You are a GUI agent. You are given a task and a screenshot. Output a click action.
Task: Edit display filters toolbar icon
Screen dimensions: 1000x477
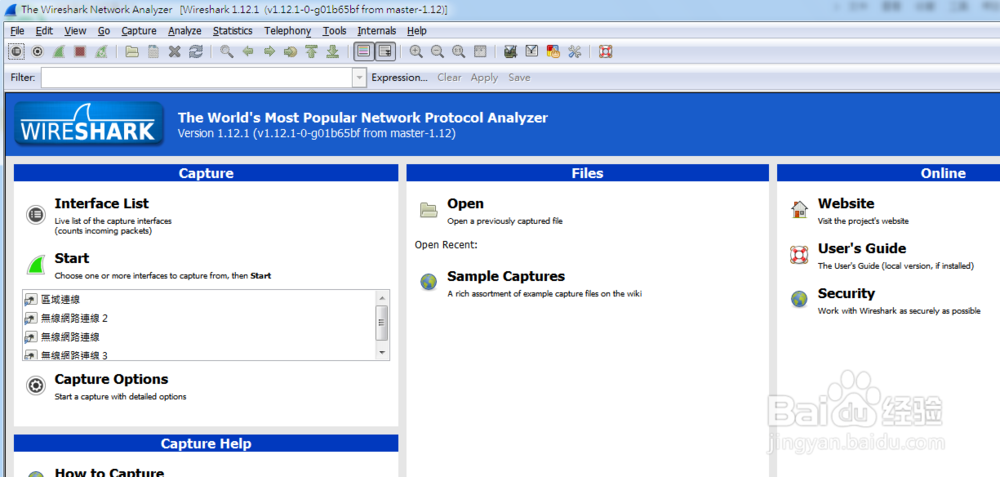[x=531, y=52]
